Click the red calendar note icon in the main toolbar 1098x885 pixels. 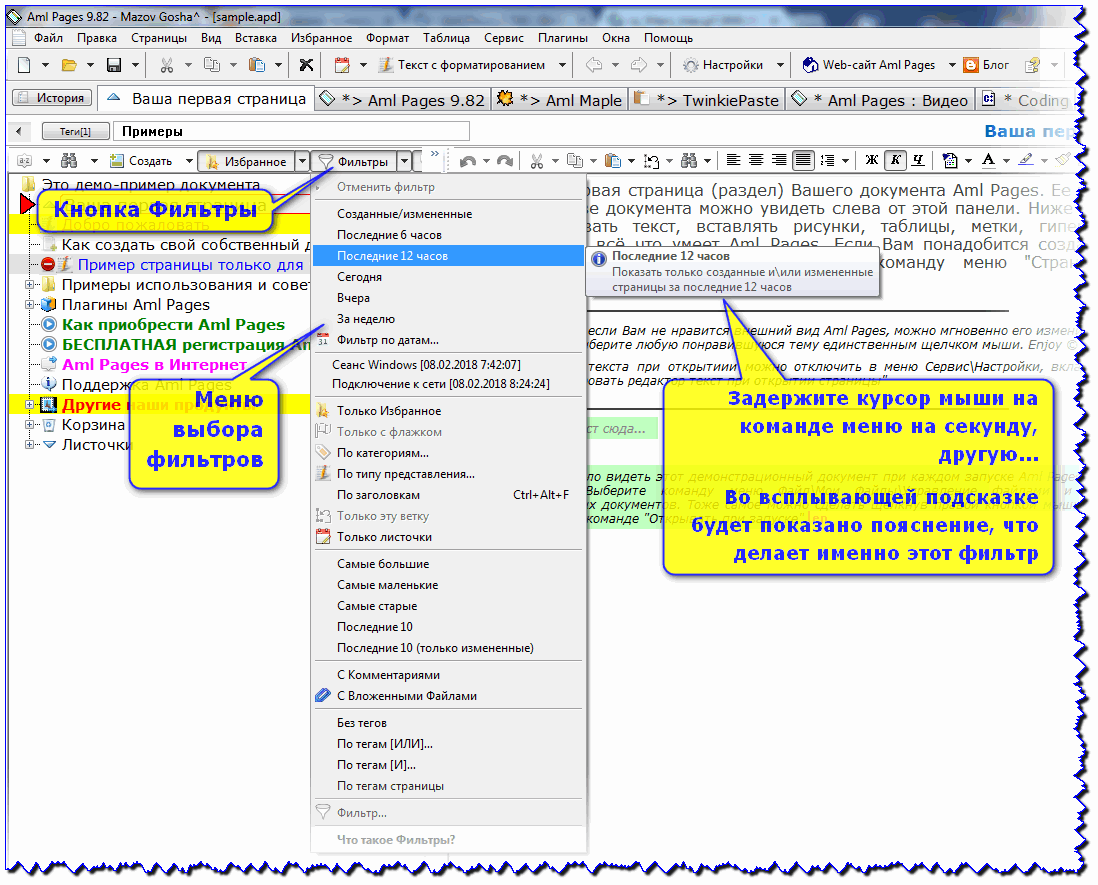pyautogui.click(x=342, y=65)
